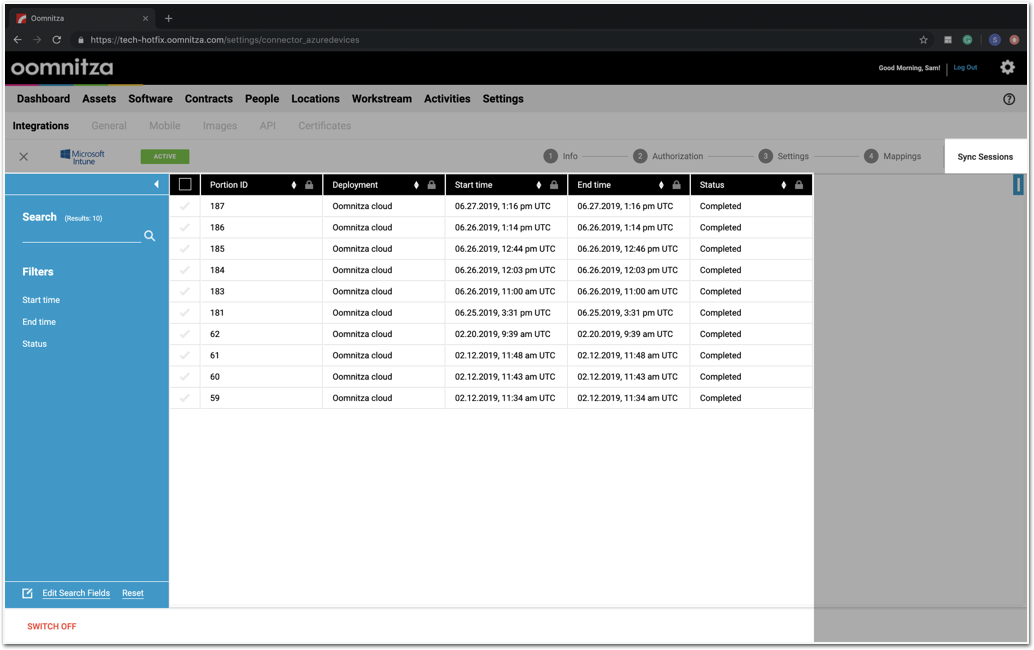Switch to the Sync Sessions tab

(x=984, y=156)
